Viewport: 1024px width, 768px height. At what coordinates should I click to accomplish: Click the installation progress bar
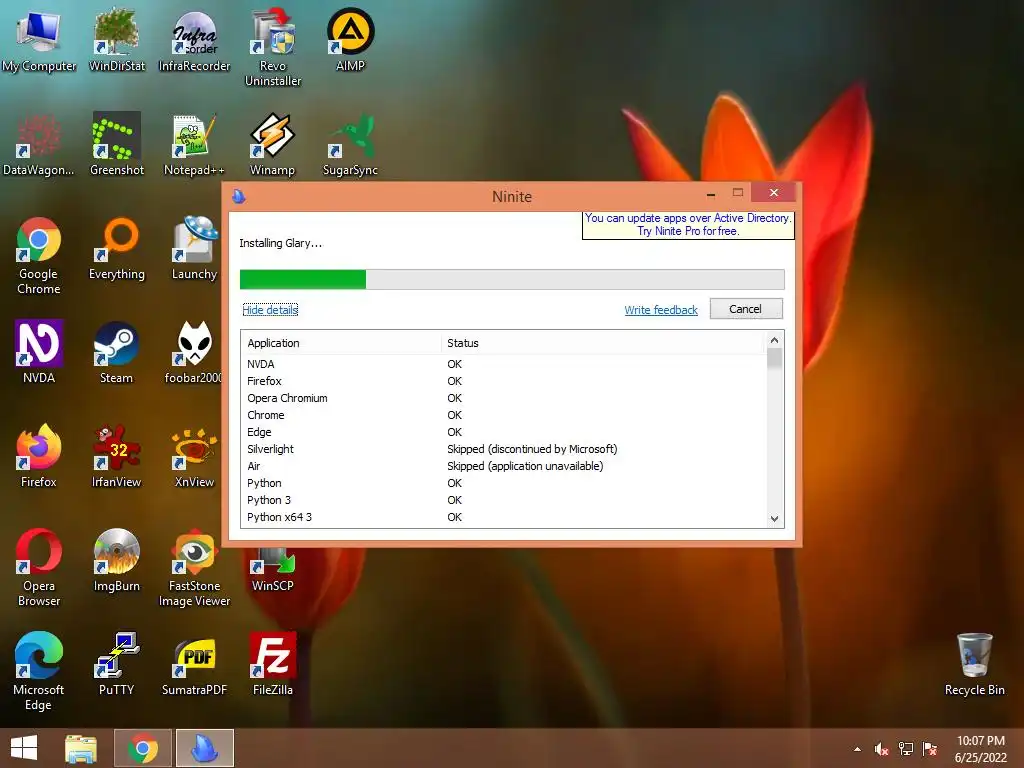512,279
